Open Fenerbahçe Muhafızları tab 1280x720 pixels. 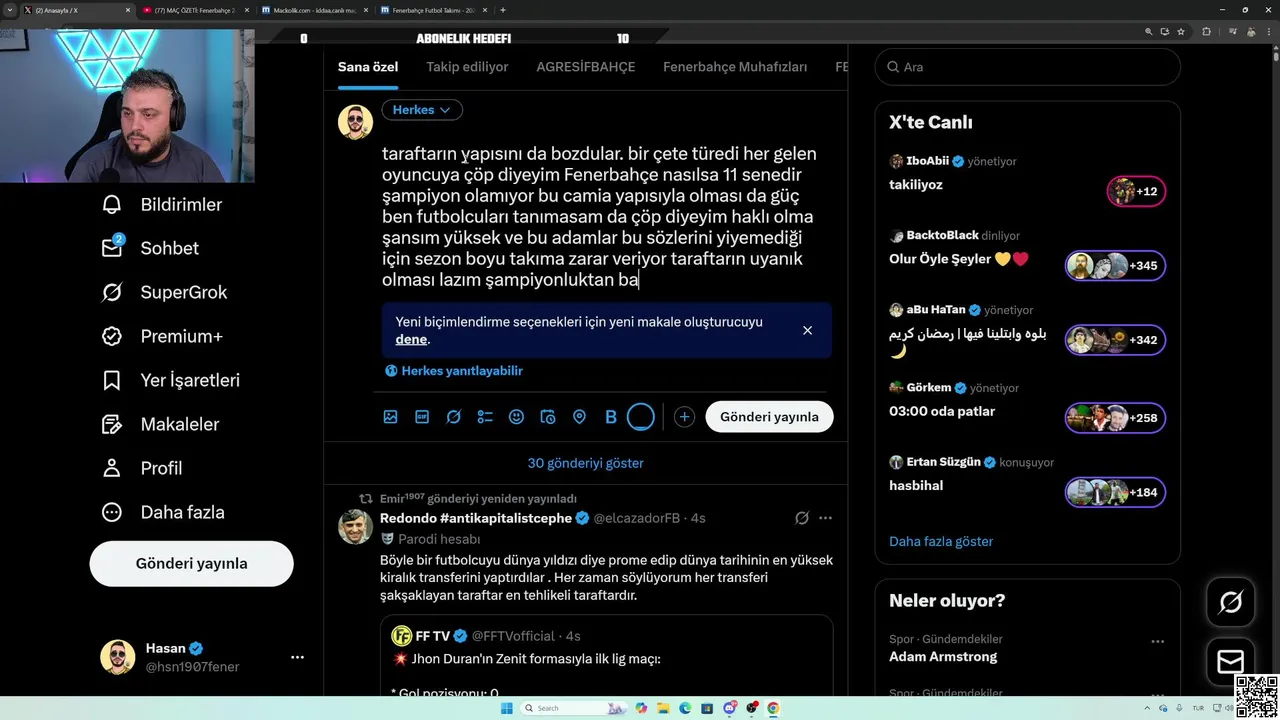(x=735, y=67)
